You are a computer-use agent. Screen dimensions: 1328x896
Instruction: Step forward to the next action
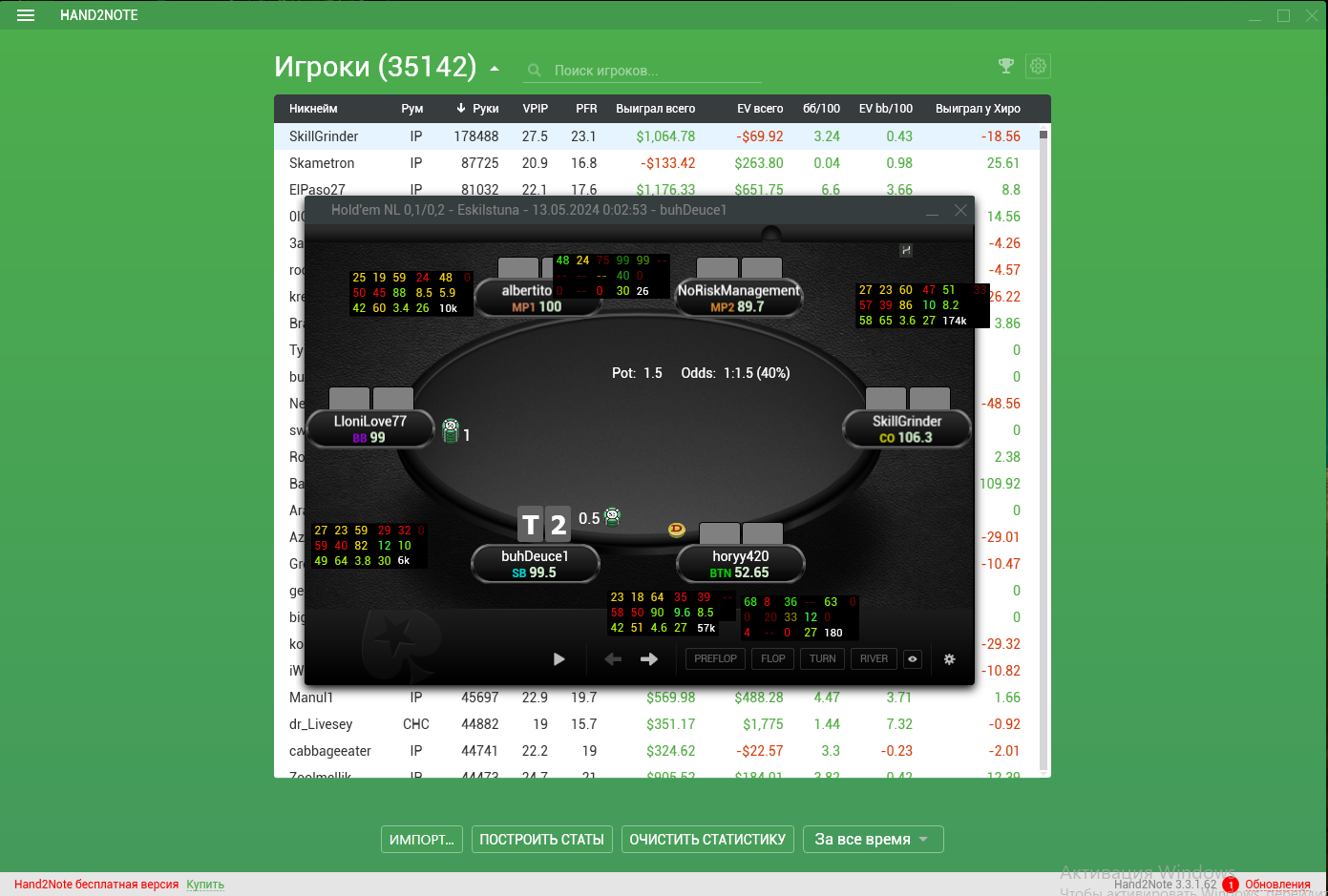649,658
